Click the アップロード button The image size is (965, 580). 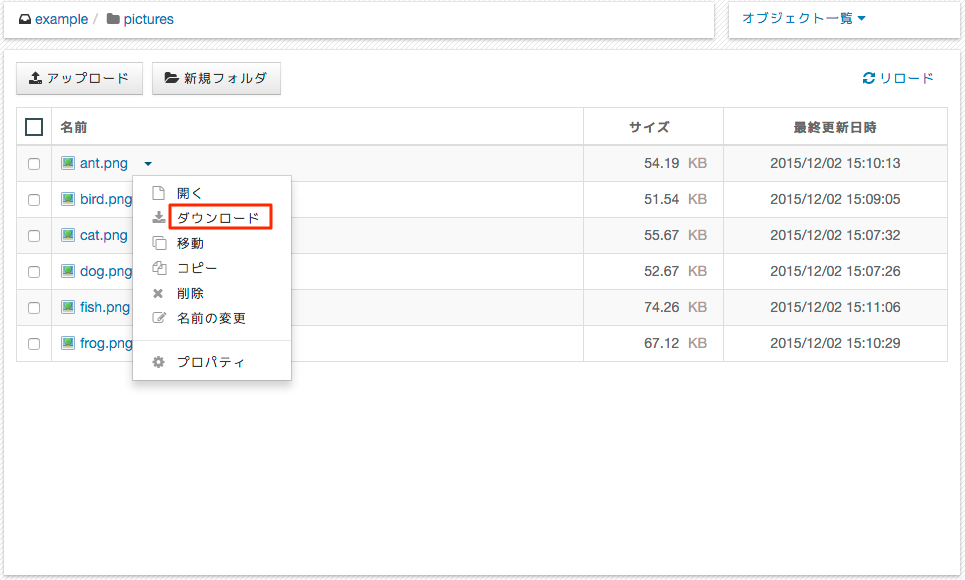click(x=79, y=78)
